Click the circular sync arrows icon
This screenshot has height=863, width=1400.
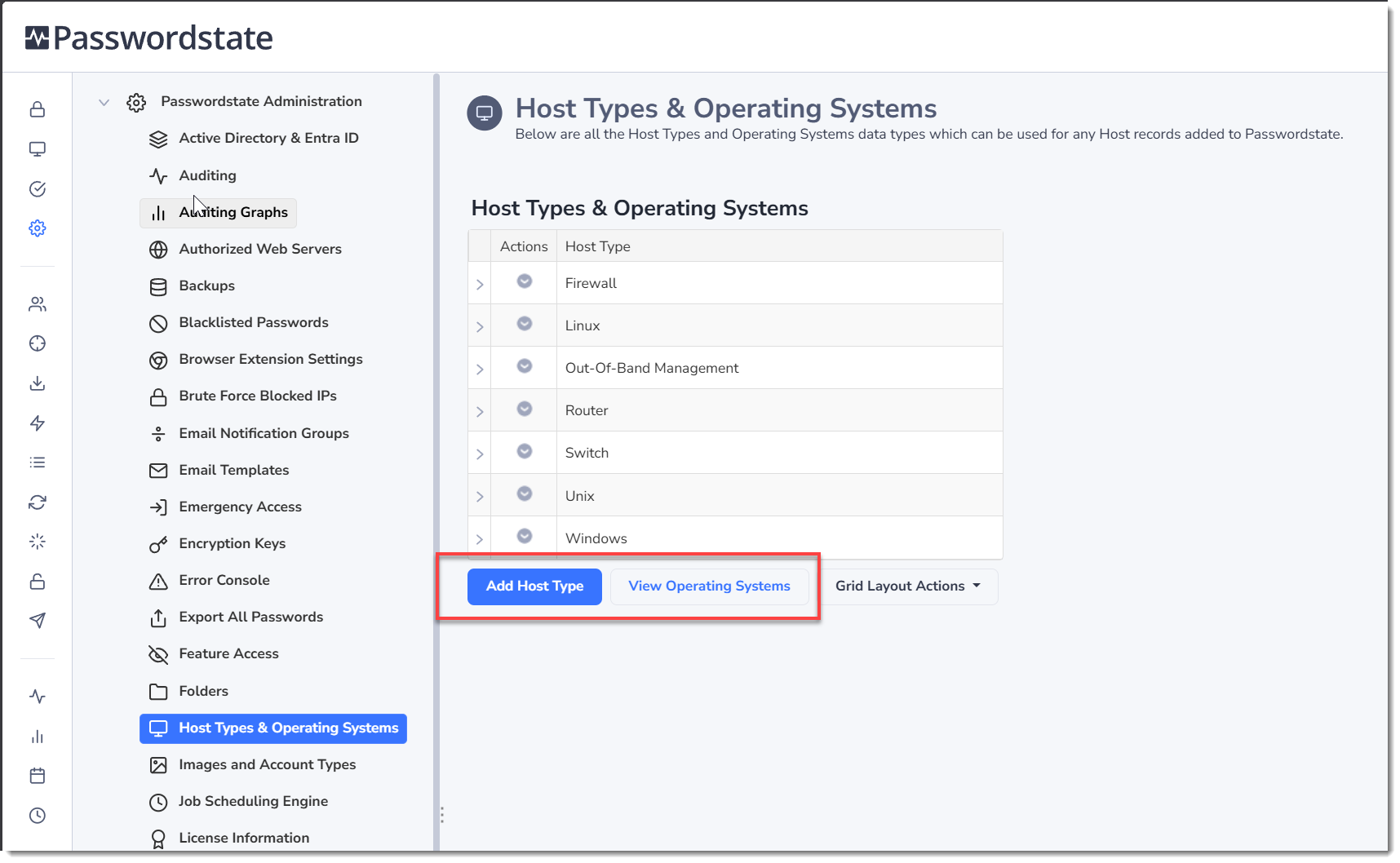pyautogui.click(x=38, y=502)
